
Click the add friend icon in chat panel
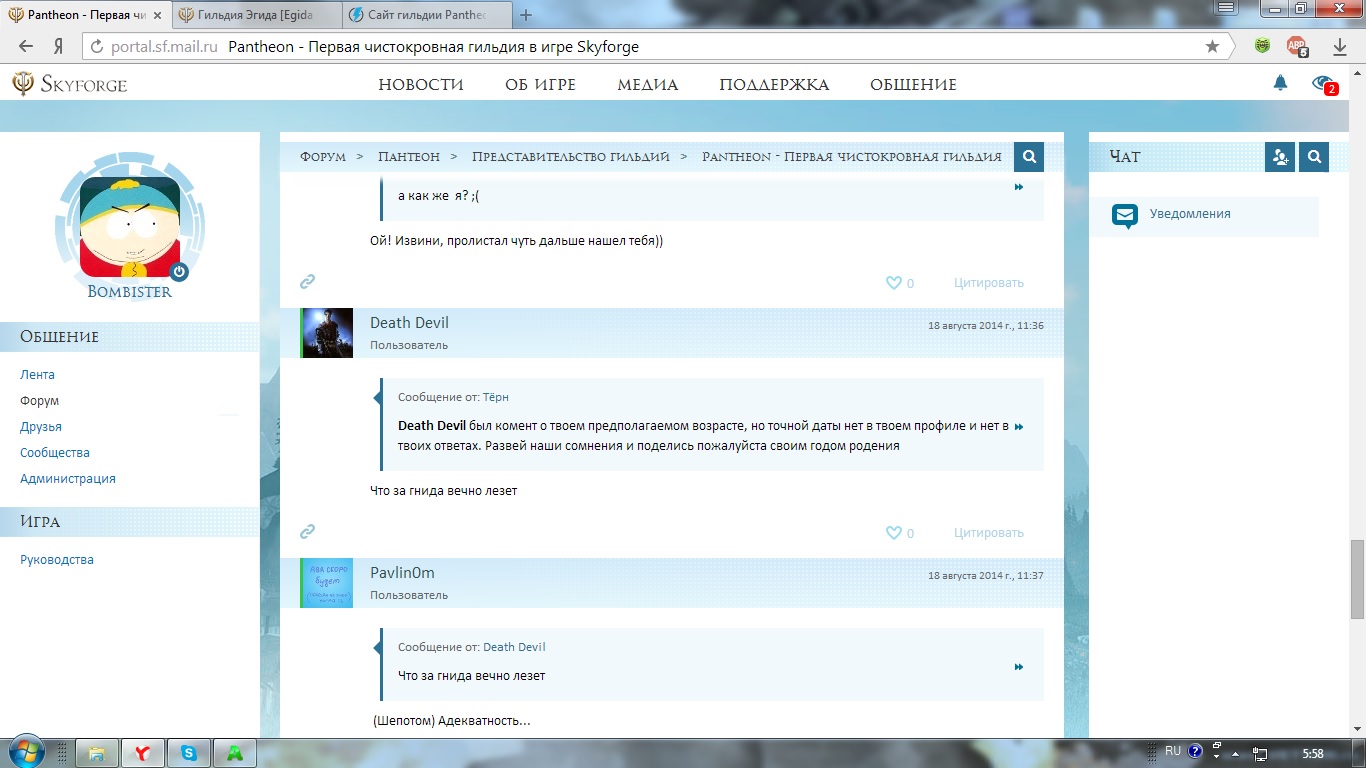1279,157
